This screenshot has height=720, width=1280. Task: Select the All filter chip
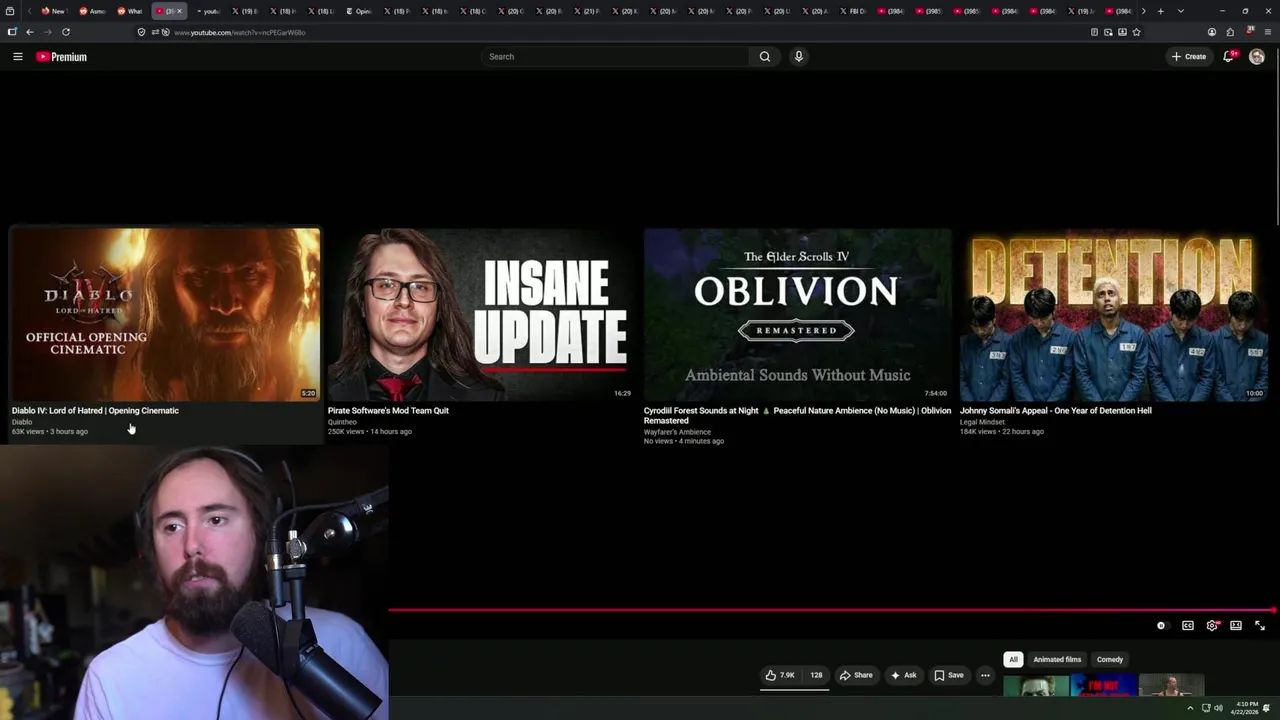[1013, 660]
